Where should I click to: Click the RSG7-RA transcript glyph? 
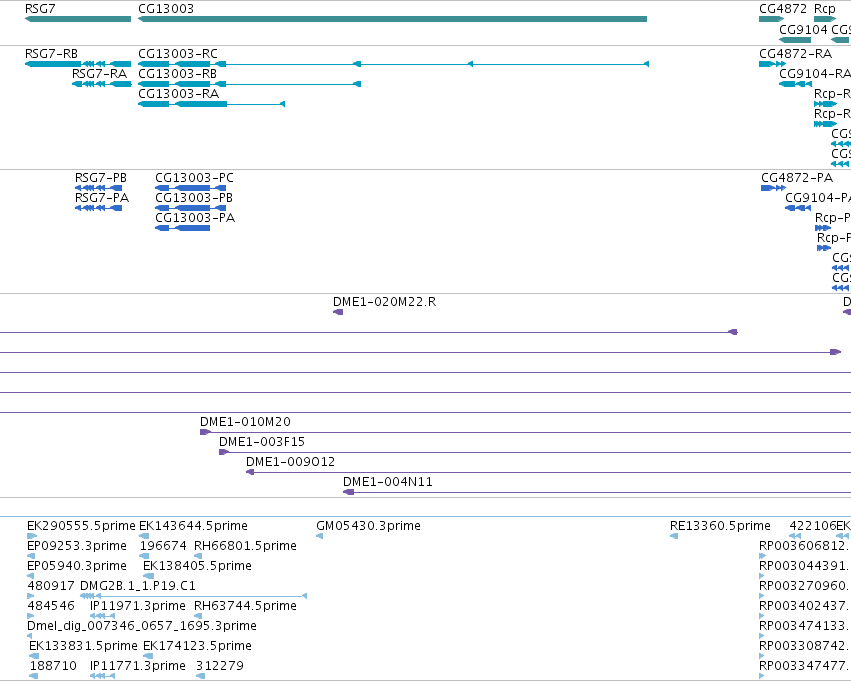click(102, 84)
